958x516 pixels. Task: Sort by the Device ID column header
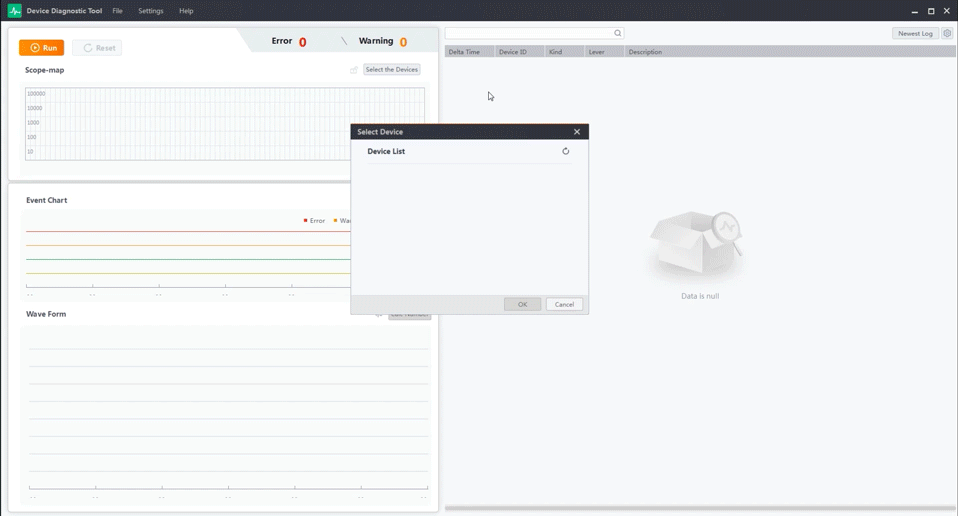tap(512, 52)
